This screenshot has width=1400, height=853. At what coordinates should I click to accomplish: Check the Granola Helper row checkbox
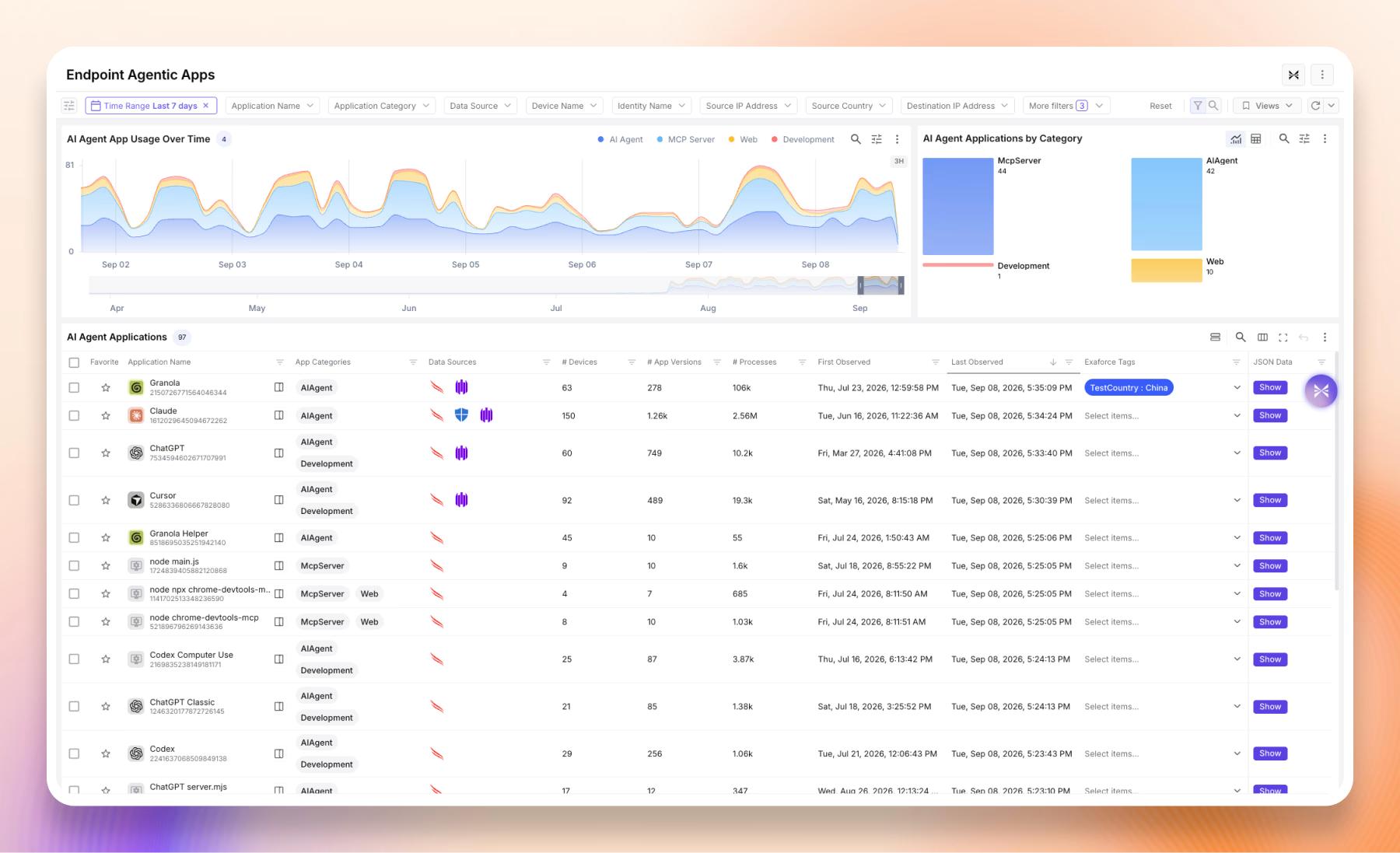(x=74, y=537)
